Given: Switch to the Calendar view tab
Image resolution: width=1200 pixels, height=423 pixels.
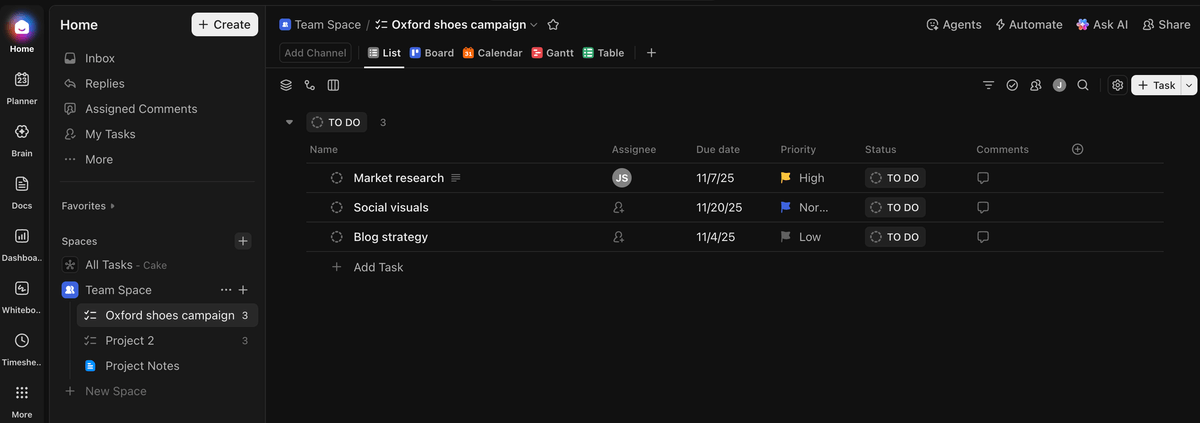Looking at the screenshot, I should [x=492, y=53].
